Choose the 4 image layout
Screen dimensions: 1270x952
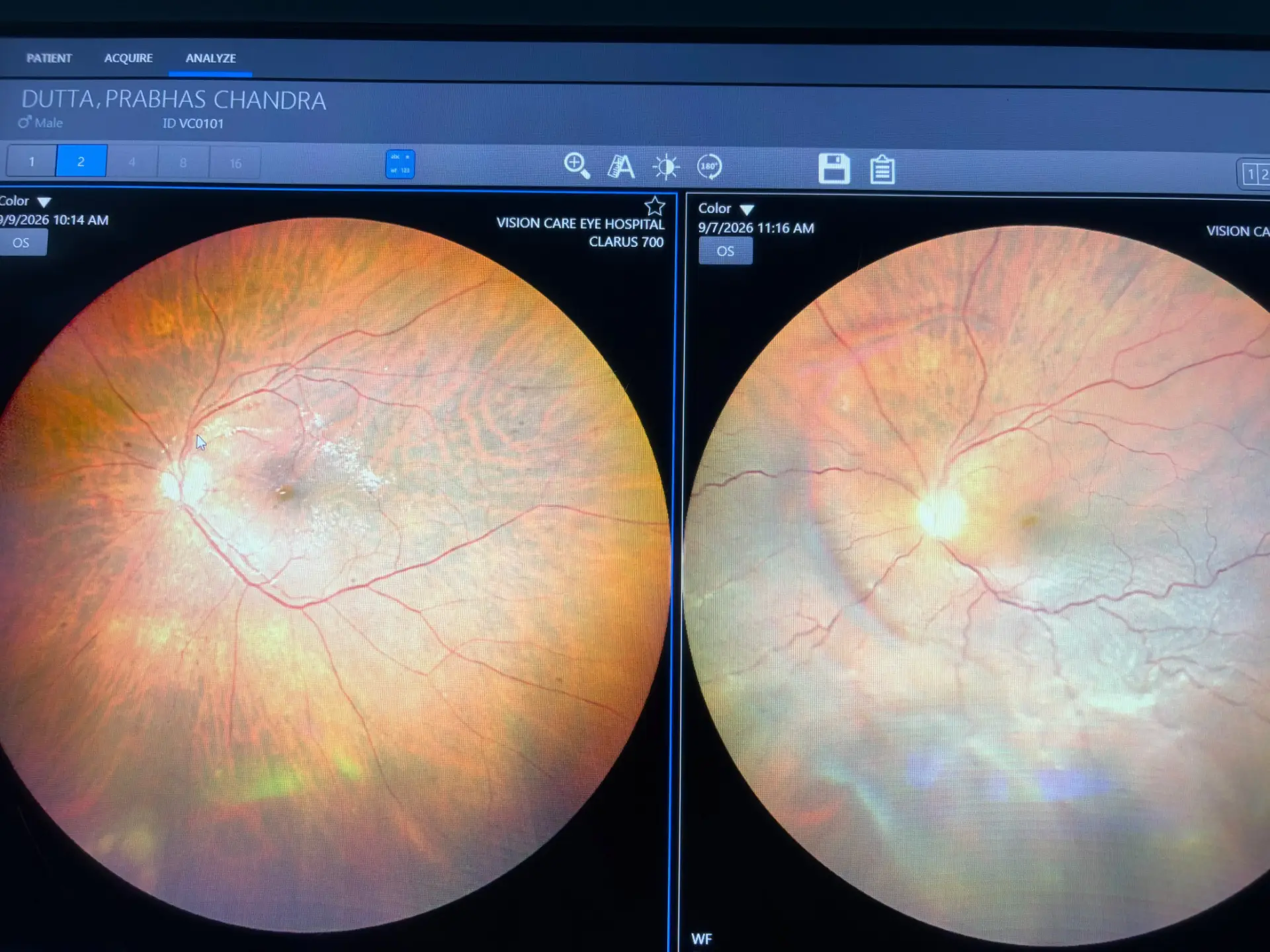click(x=132, y=162)
